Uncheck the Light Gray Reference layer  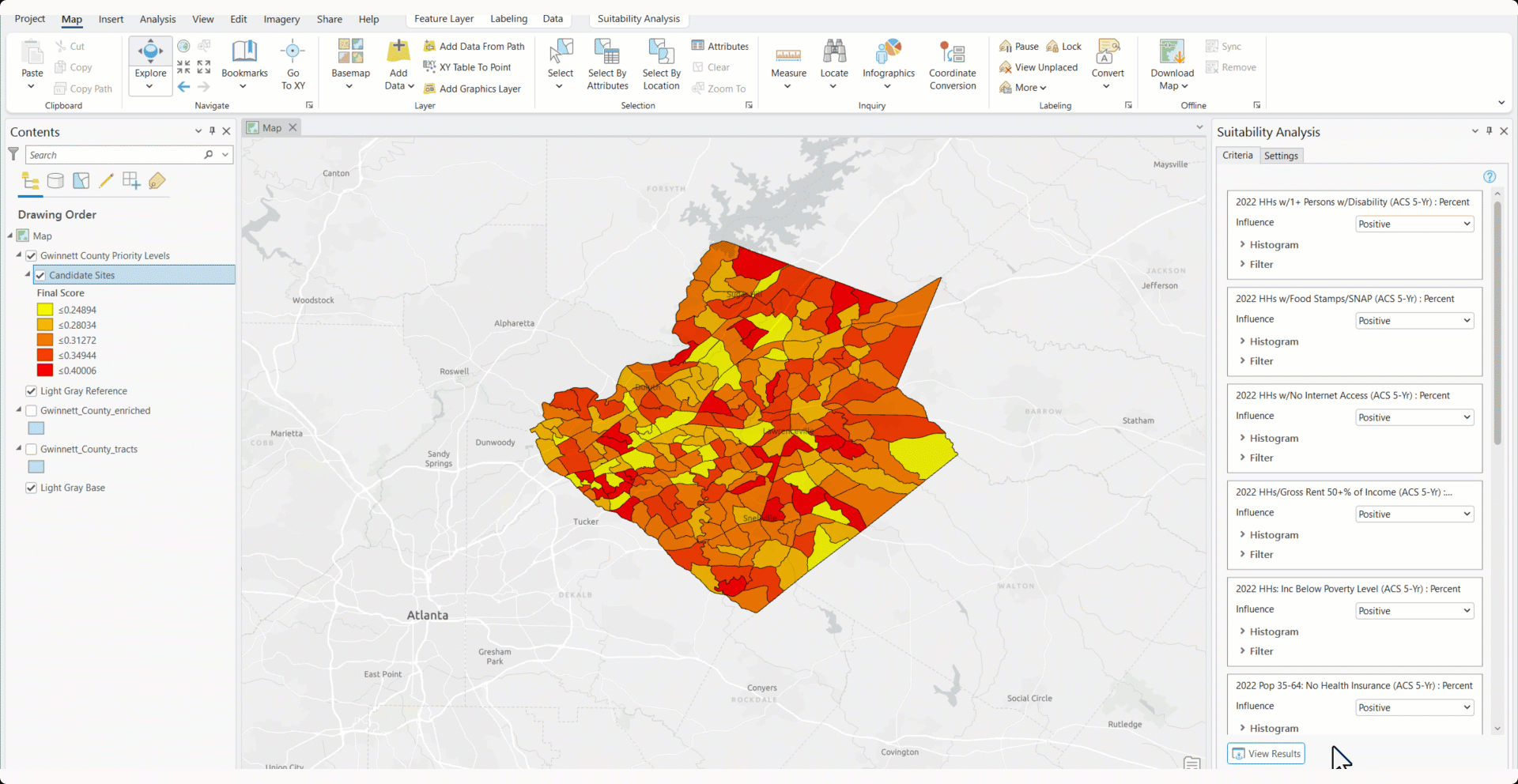31,390
